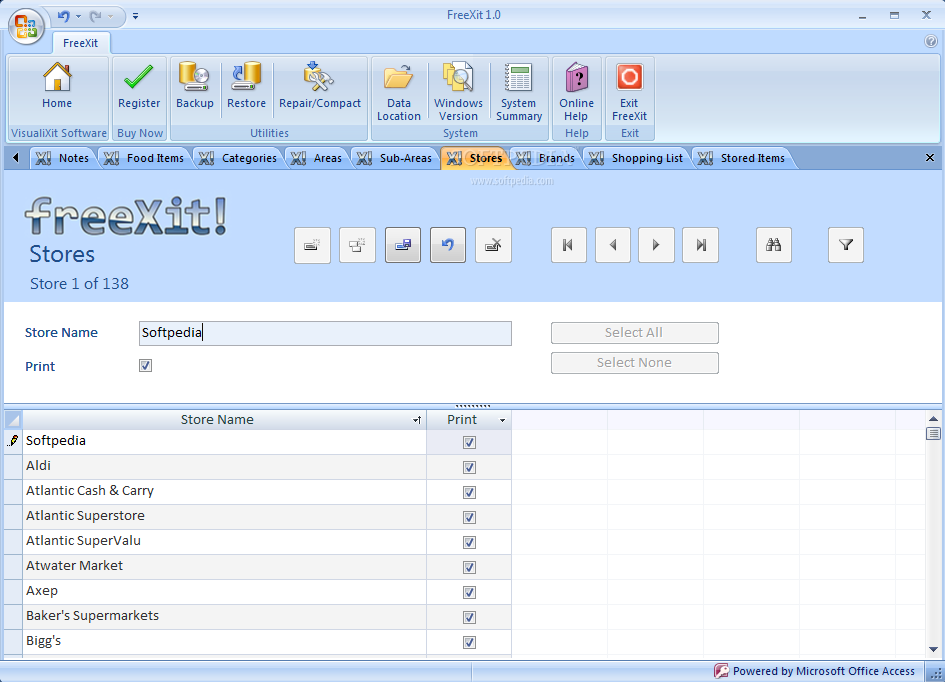Viewport: 945px width, 682px height.
Task: Click scrollbar up arrow in datasheet
Action: click(x=933, y=419)
